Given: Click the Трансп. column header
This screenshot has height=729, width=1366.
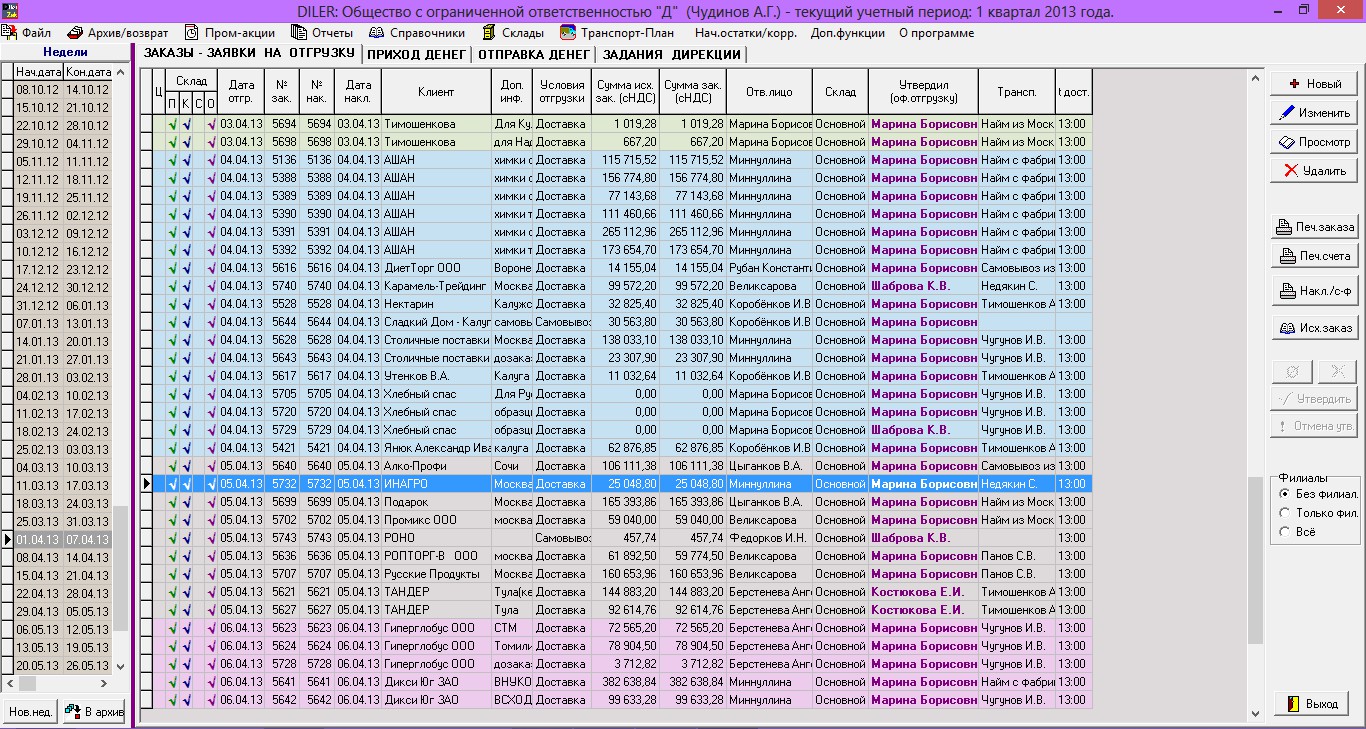Looking at the screenshot, I should pyautogui.click(x=1016, y=92).
